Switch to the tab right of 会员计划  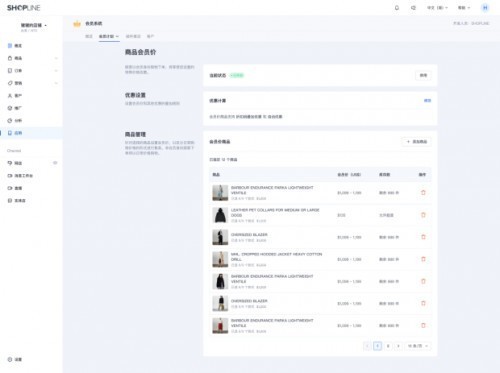click(x=133, y=36)
